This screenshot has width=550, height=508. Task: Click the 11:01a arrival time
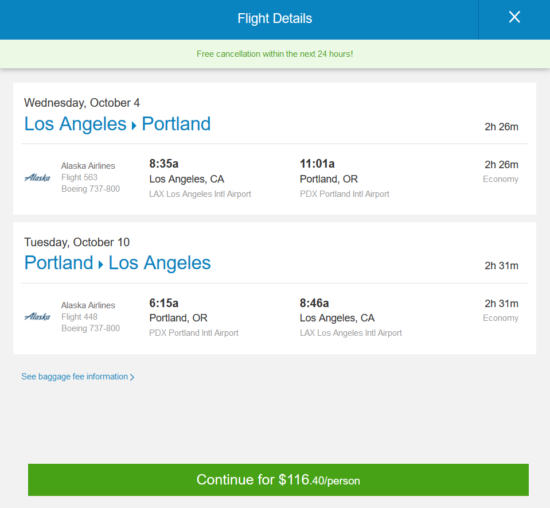coord(317,163)
